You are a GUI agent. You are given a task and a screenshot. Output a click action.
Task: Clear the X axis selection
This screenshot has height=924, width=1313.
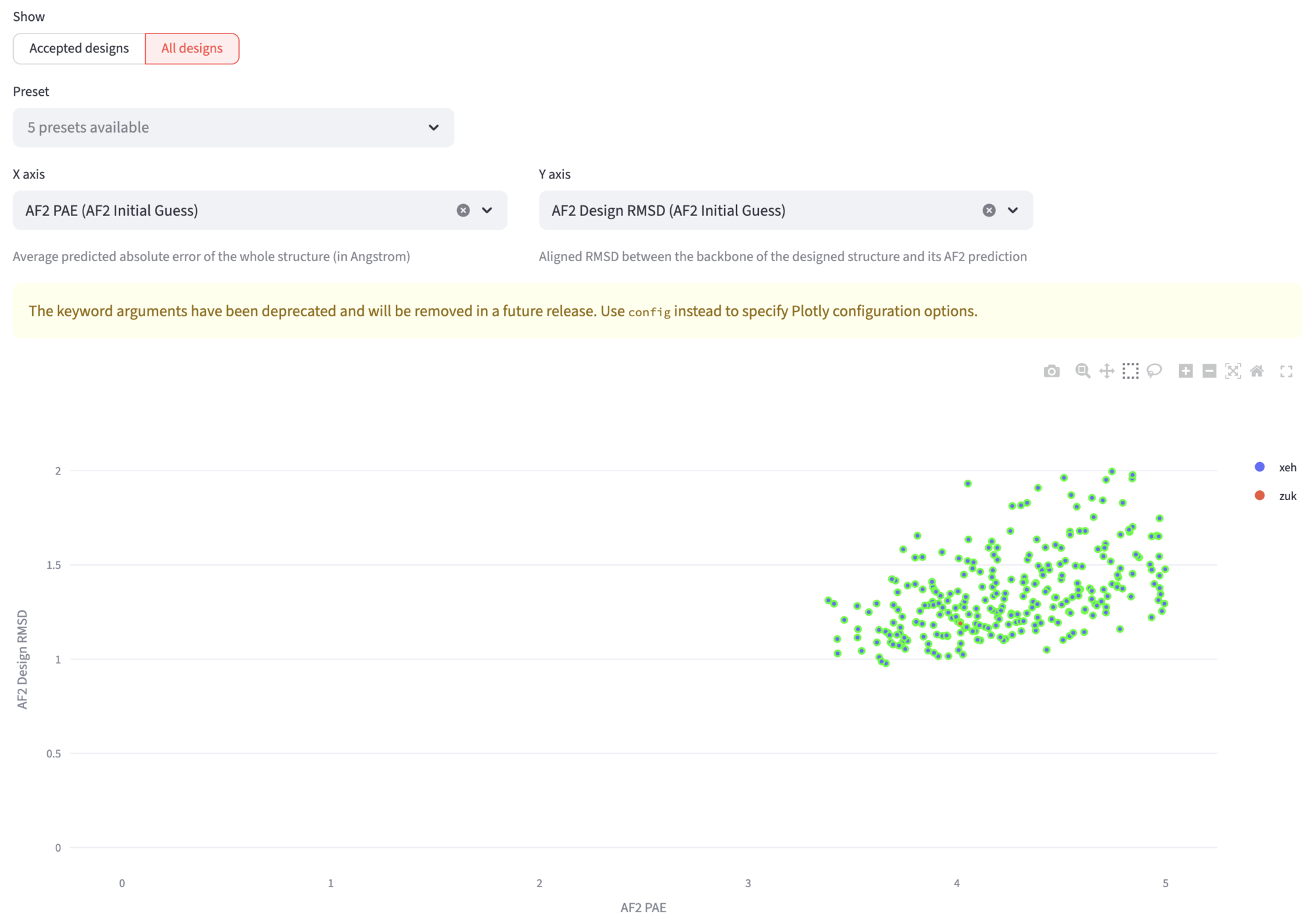463,211
